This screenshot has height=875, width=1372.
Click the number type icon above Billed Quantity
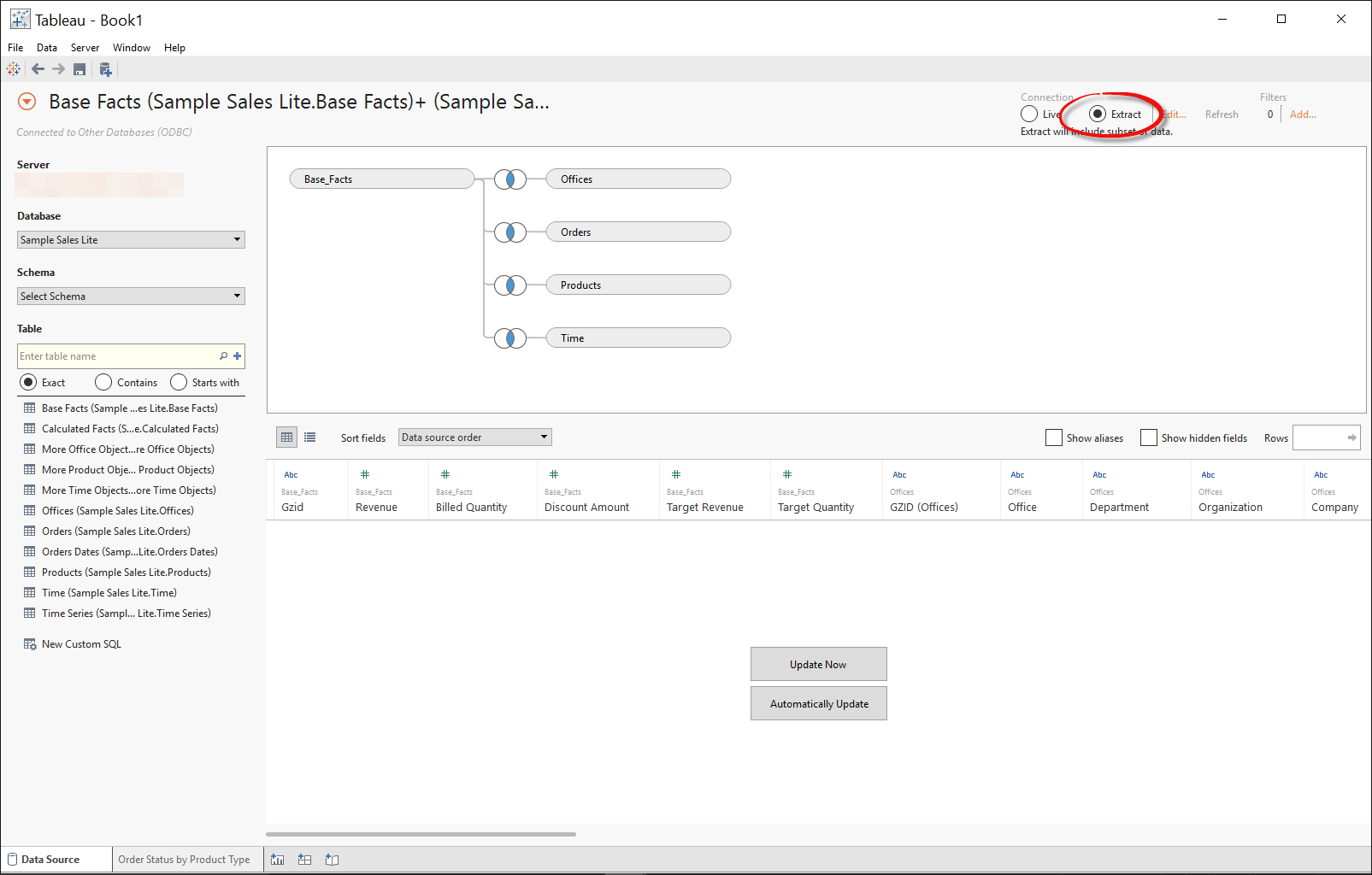[445, 474]
